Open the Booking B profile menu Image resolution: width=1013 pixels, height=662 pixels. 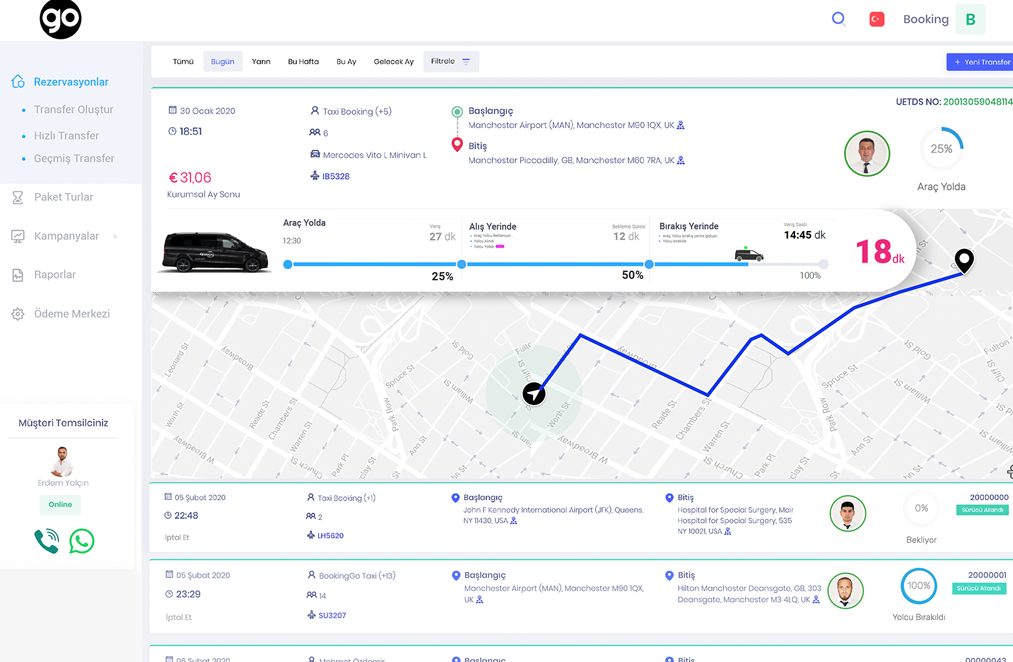[969, 19]
